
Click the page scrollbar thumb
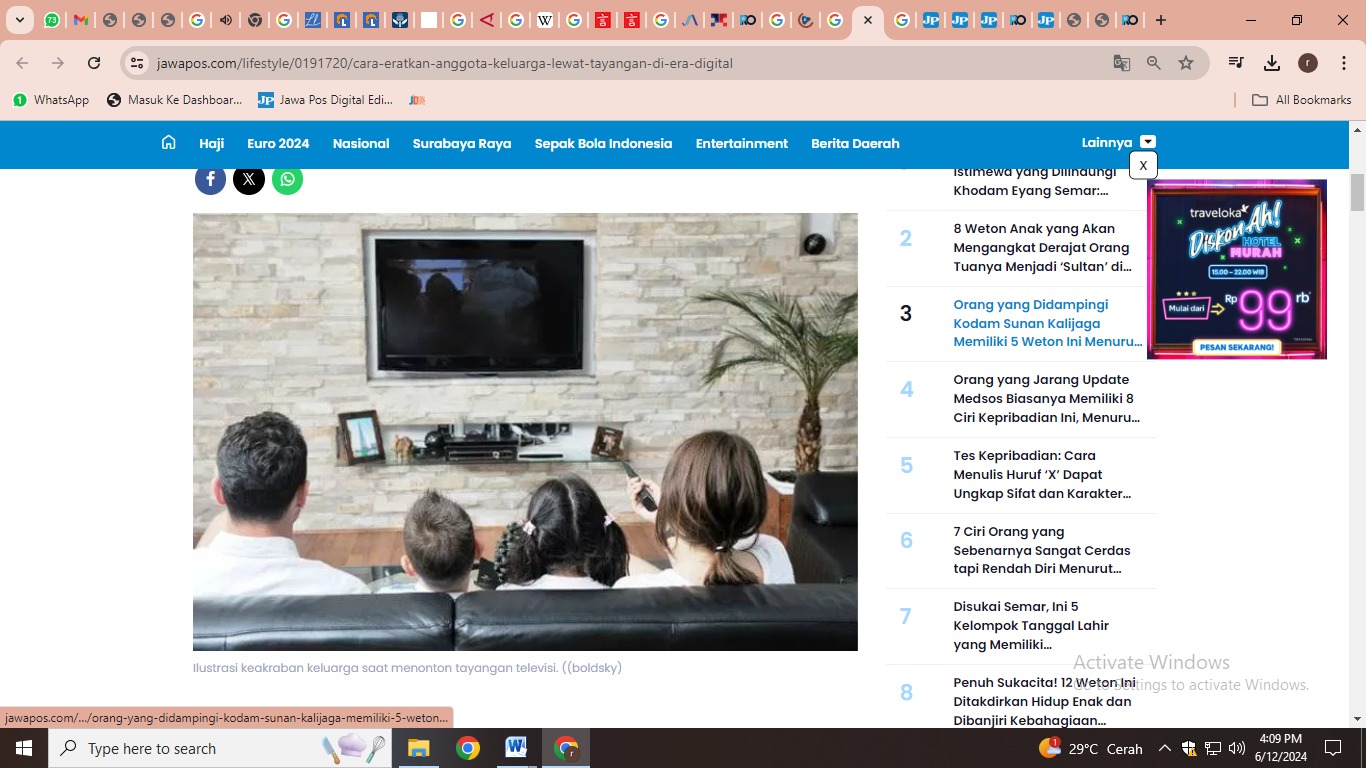(1357, 192)
